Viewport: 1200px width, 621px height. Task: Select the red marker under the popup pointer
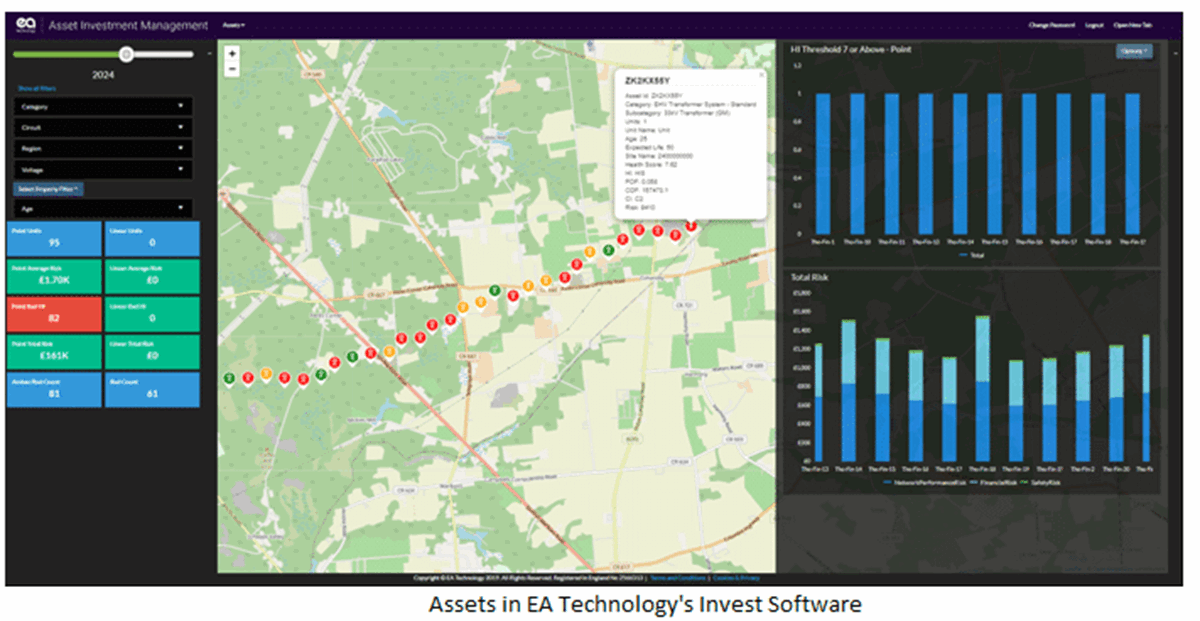click(691, 227)
